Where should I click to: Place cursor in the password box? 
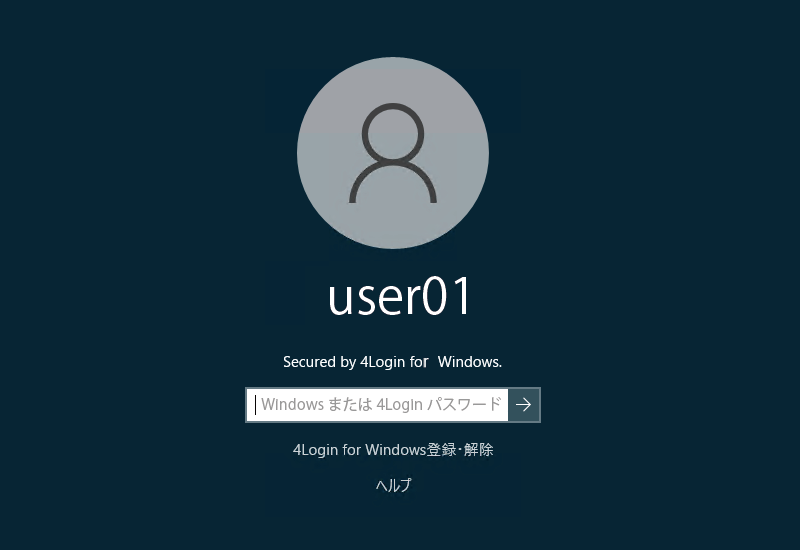[x=377, y=405]
